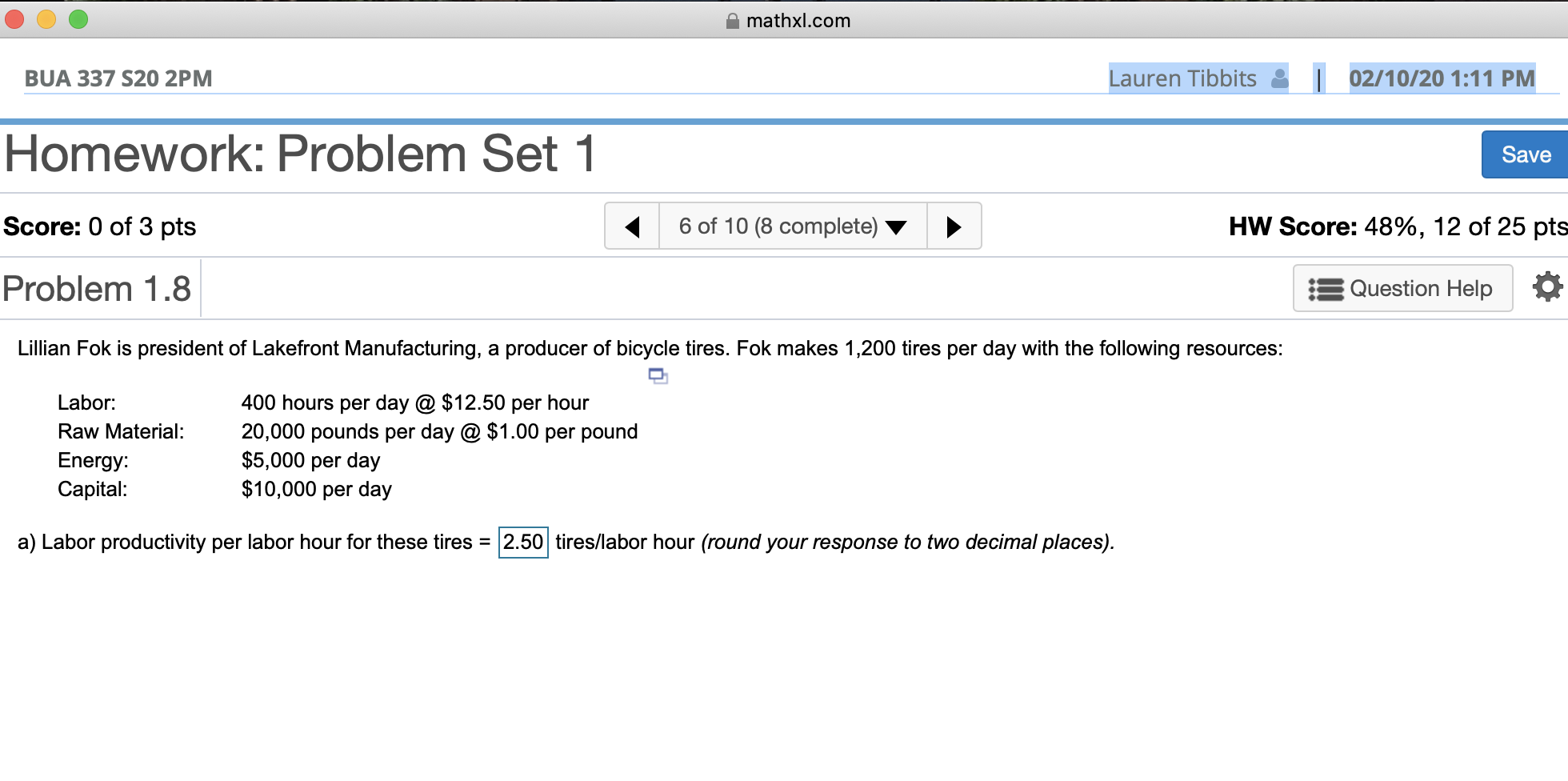Screen dimensions: 1568x781
Task: Click the course title BUA 337 S20 2PM
Action: [x=117, y=78]
